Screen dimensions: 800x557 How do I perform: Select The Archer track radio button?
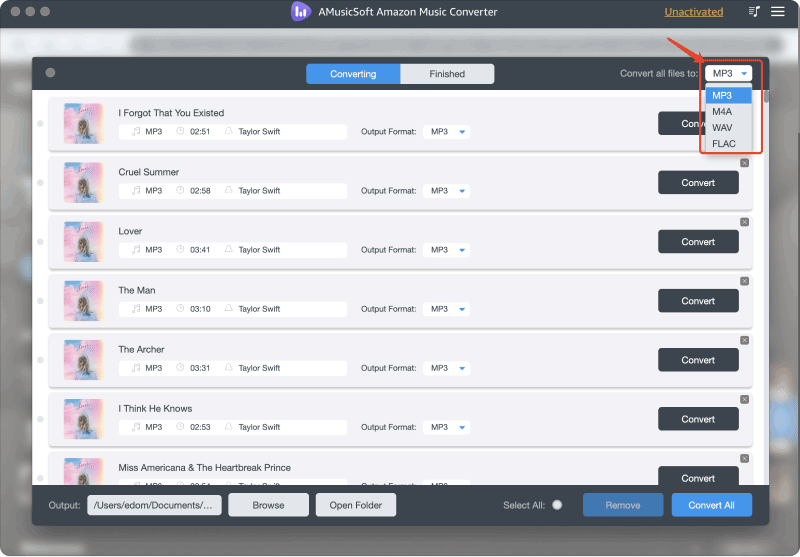point(40,360)
